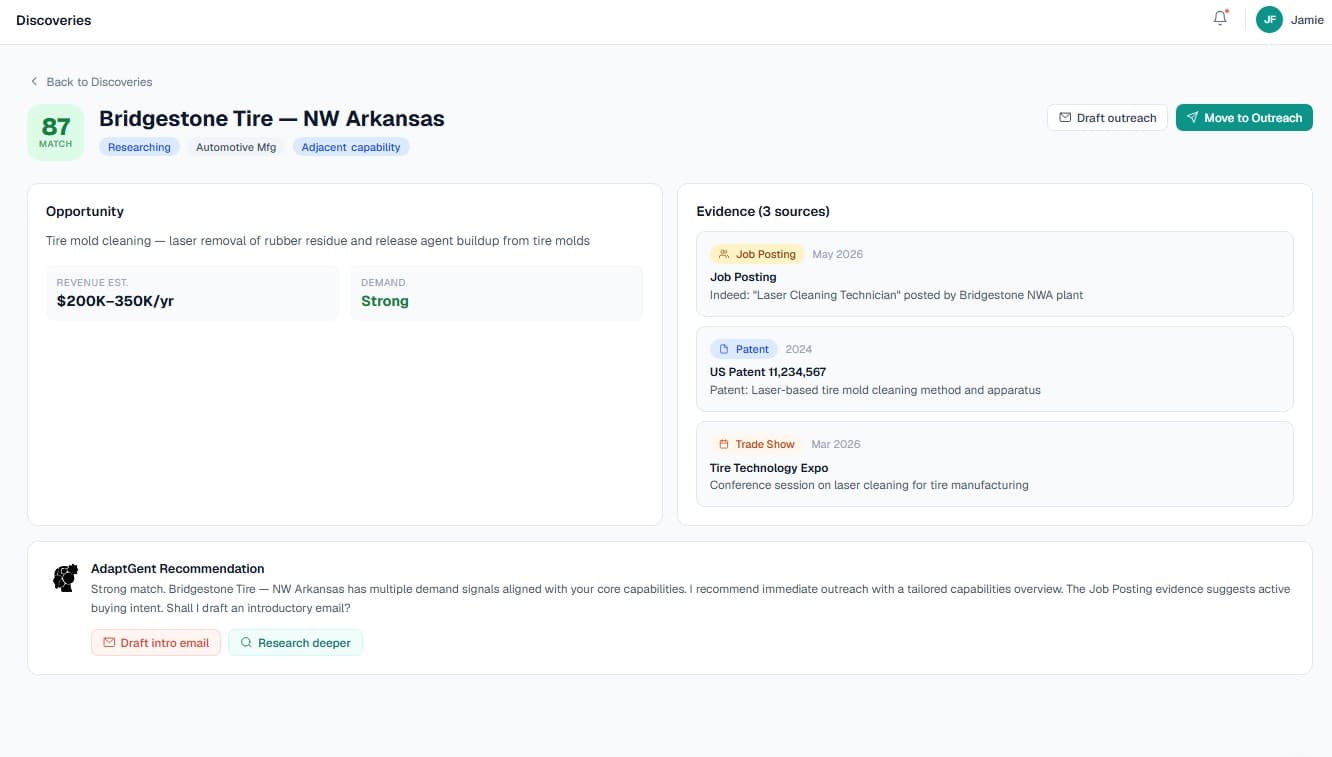Click the Conference session on laser cleaning text

tap(869, 485)
